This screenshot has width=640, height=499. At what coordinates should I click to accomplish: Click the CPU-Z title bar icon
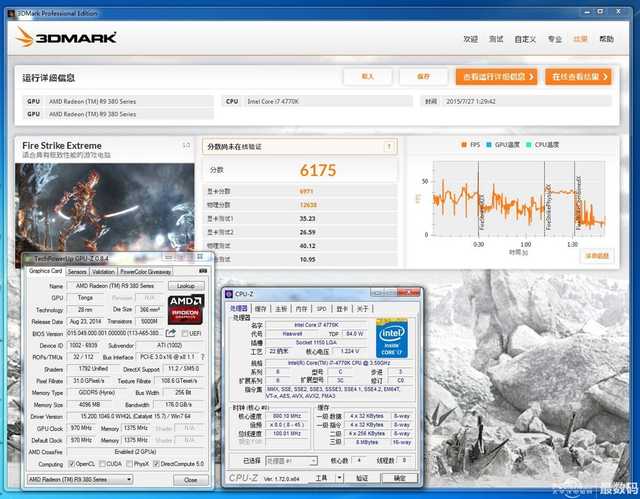point(229,294)
